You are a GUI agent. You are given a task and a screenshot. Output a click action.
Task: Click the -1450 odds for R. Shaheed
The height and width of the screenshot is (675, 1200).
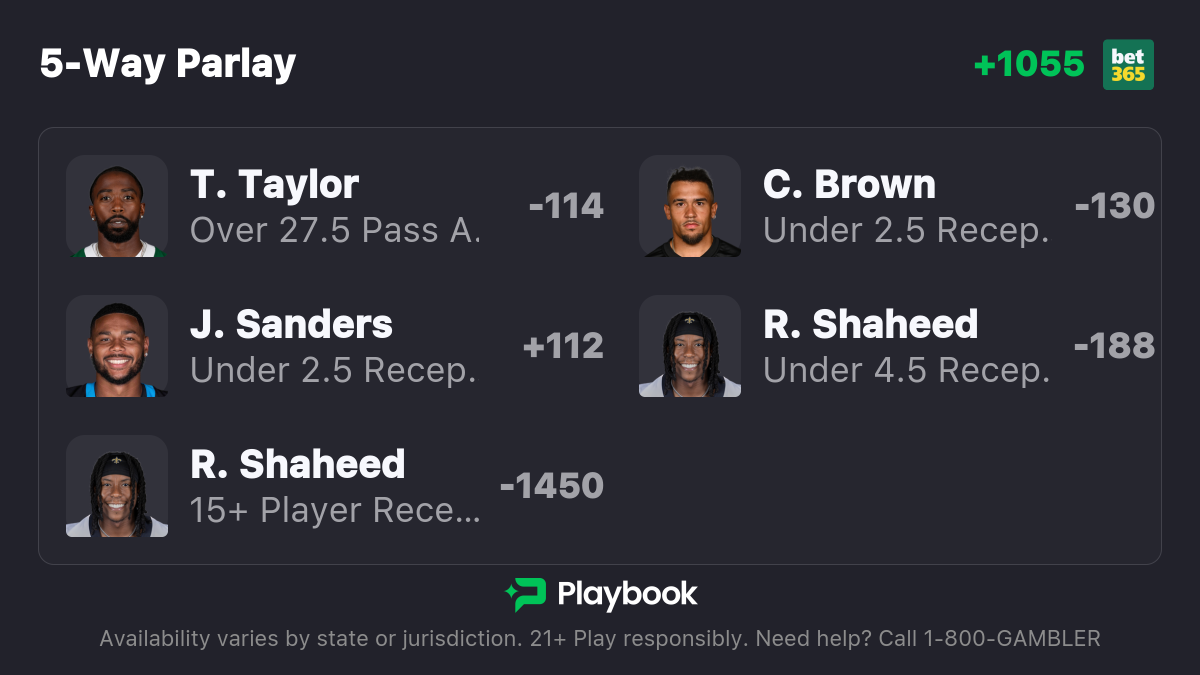[552, 486]
